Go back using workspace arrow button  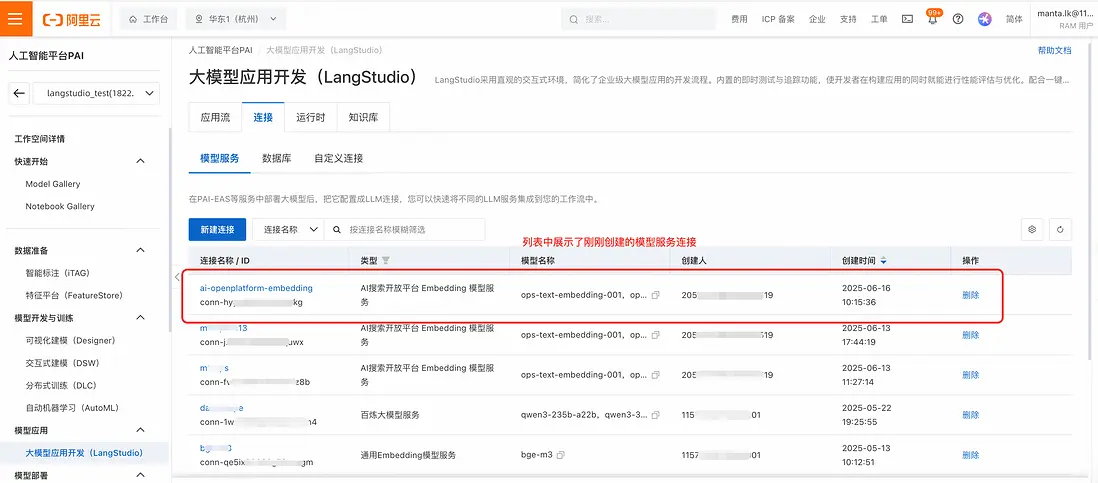20,93
